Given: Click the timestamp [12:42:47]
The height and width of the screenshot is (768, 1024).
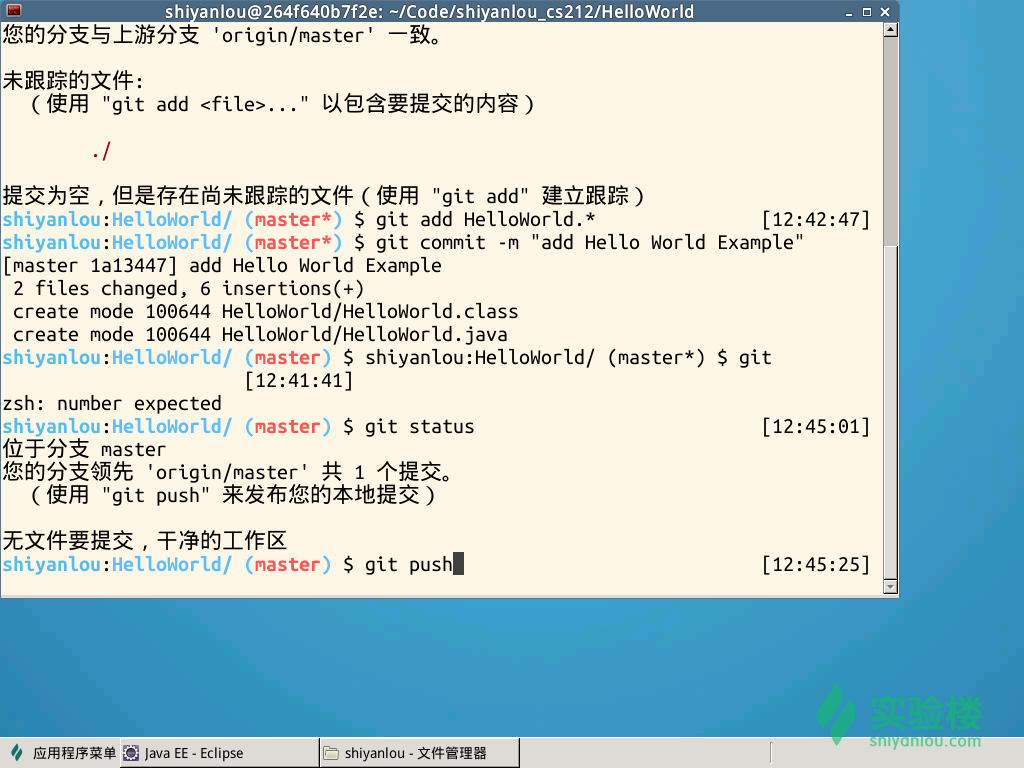Looking at the screenshot, I should coord(816,219).
